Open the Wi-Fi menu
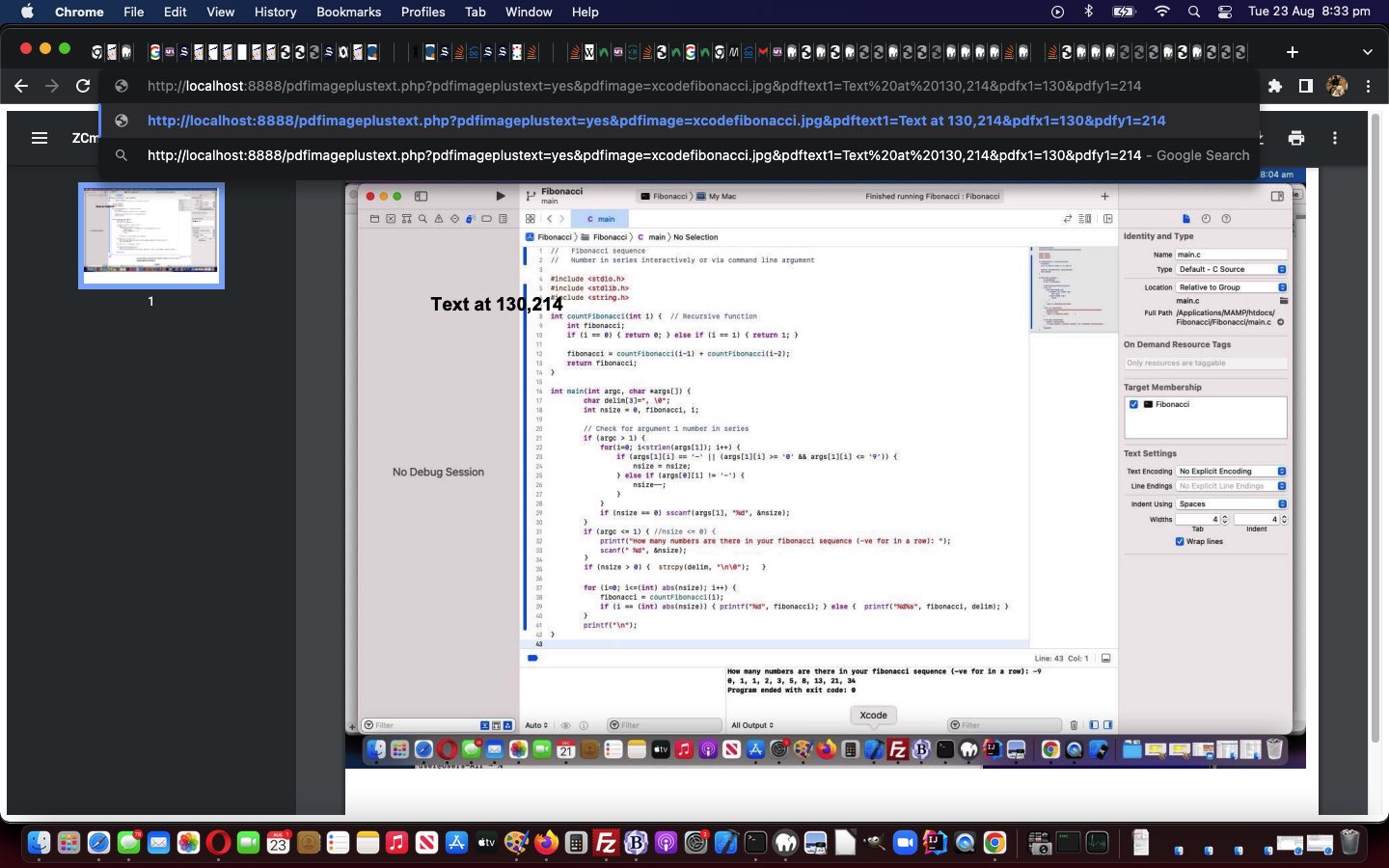The height and width of the screenshot is (868, 1389). (x=1161, y=12)
